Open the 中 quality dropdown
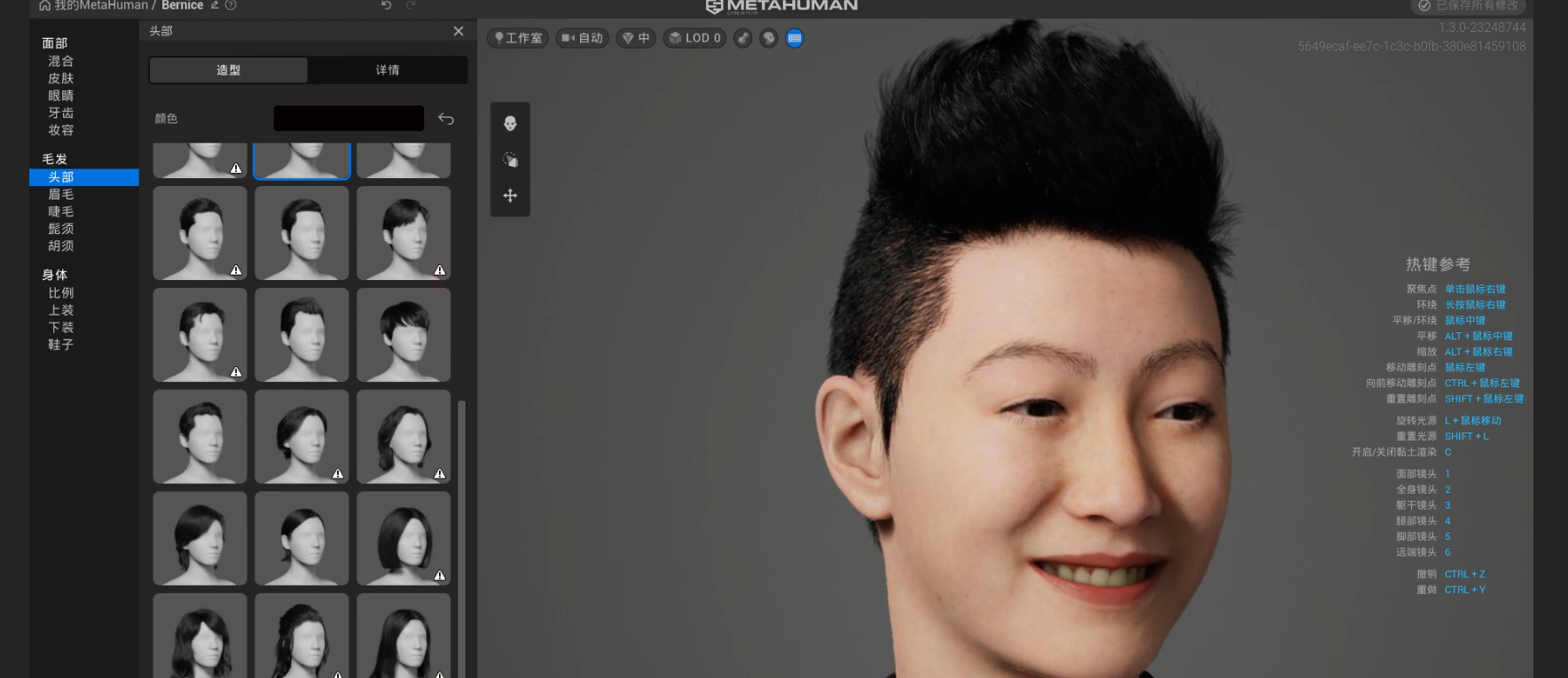This screenshot has height=678, width=1568. [636, 38]
